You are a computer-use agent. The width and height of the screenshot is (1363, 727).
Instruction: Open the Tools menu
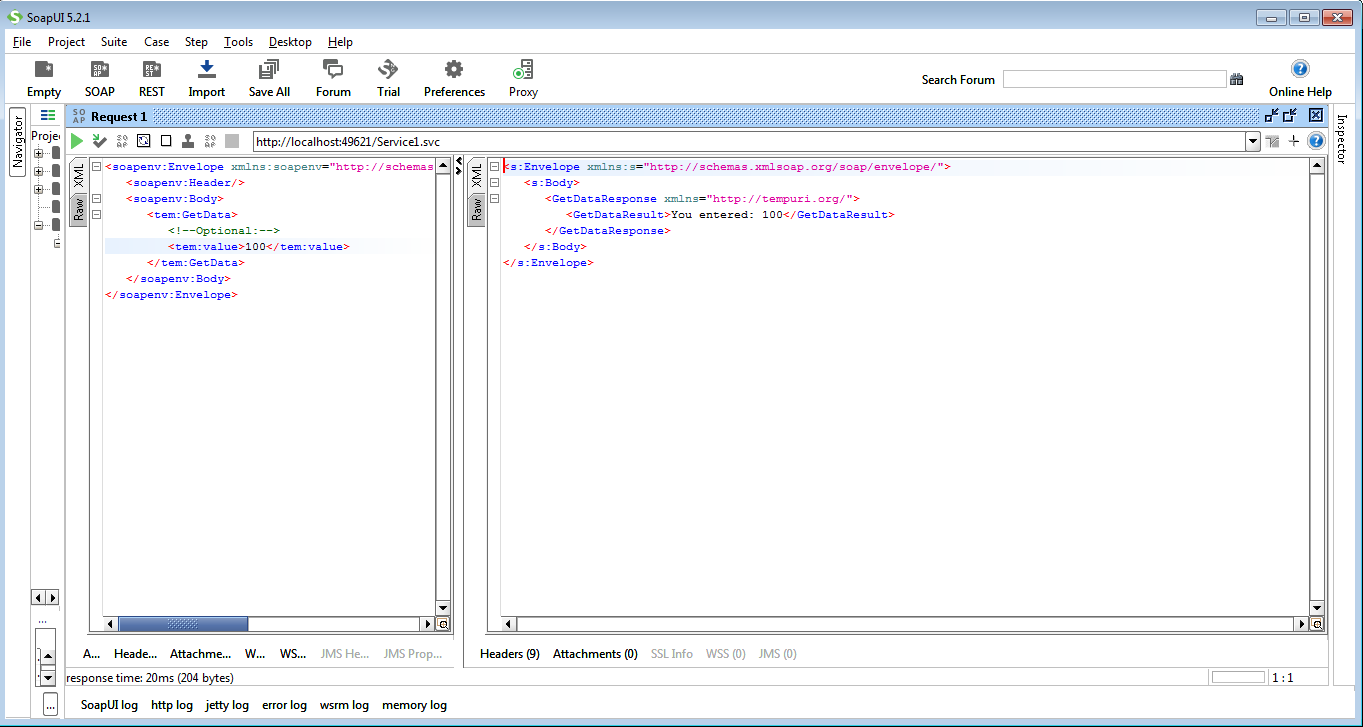click(x=238, y=42)
